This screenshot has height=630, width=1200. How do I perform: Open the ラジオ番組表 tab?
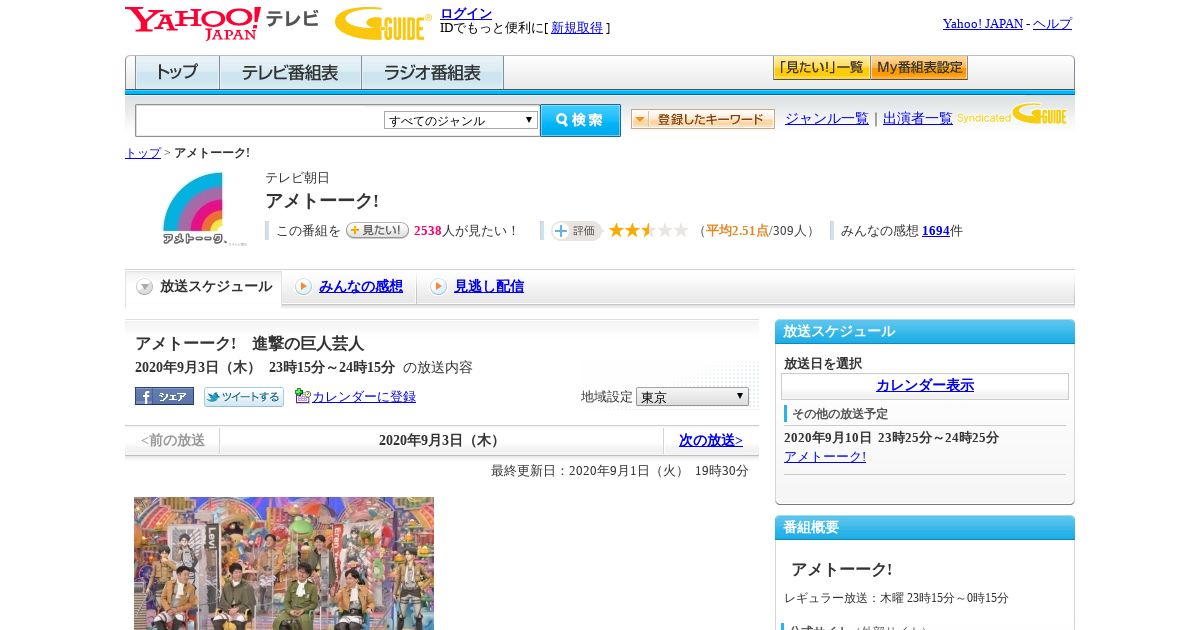click(432, 73)
